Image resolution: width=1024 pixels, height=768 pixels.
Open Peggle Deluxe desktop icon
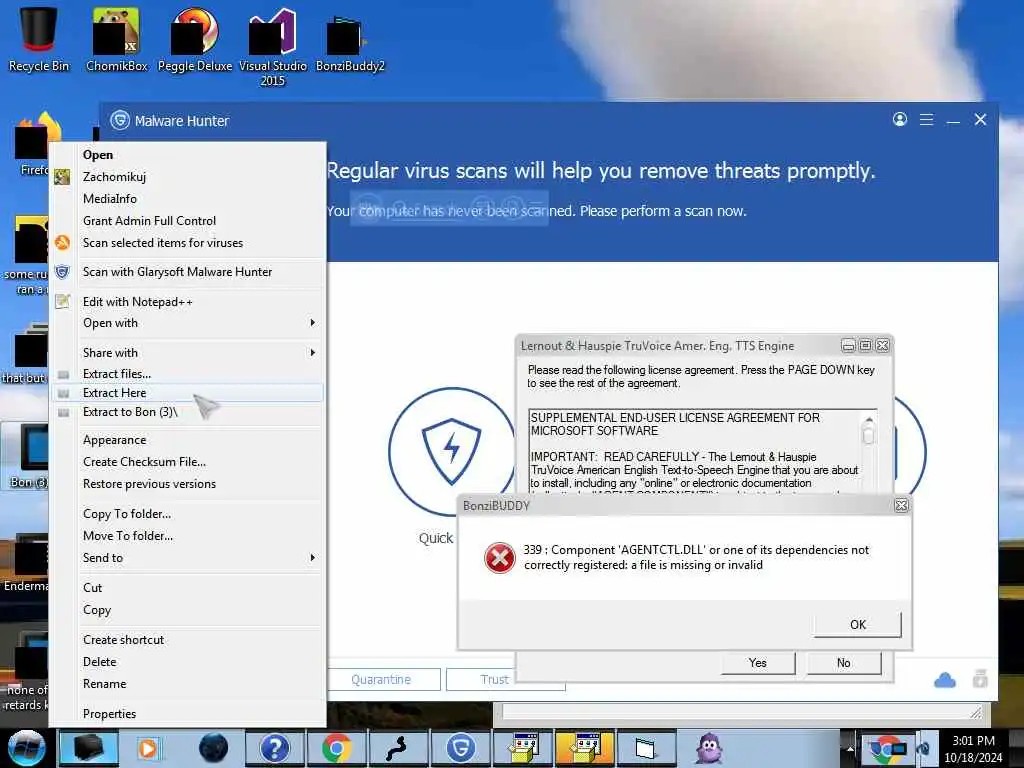point(195,39)
